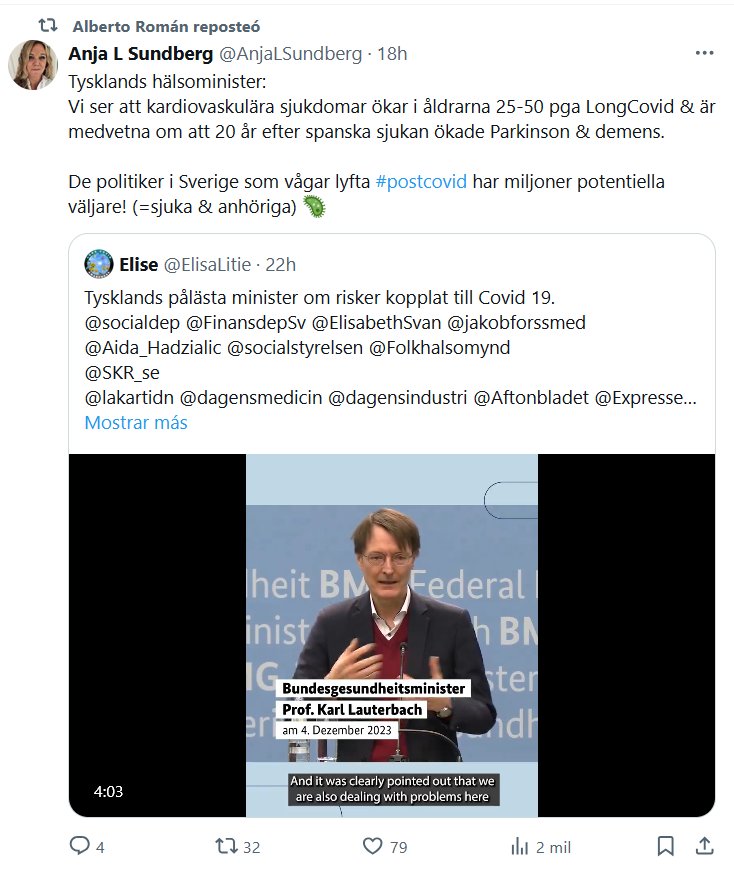Open Elise's display name in quoted tweet
Image resolution: width=734 pixels, height=870 pixels.
click(x=139, y=265)
